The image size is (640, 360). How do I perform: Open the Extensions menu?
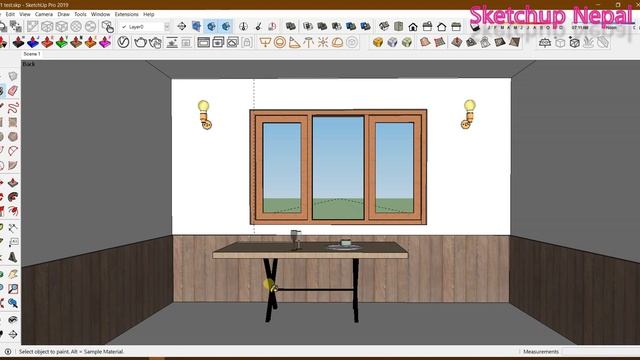coord(127,14)
